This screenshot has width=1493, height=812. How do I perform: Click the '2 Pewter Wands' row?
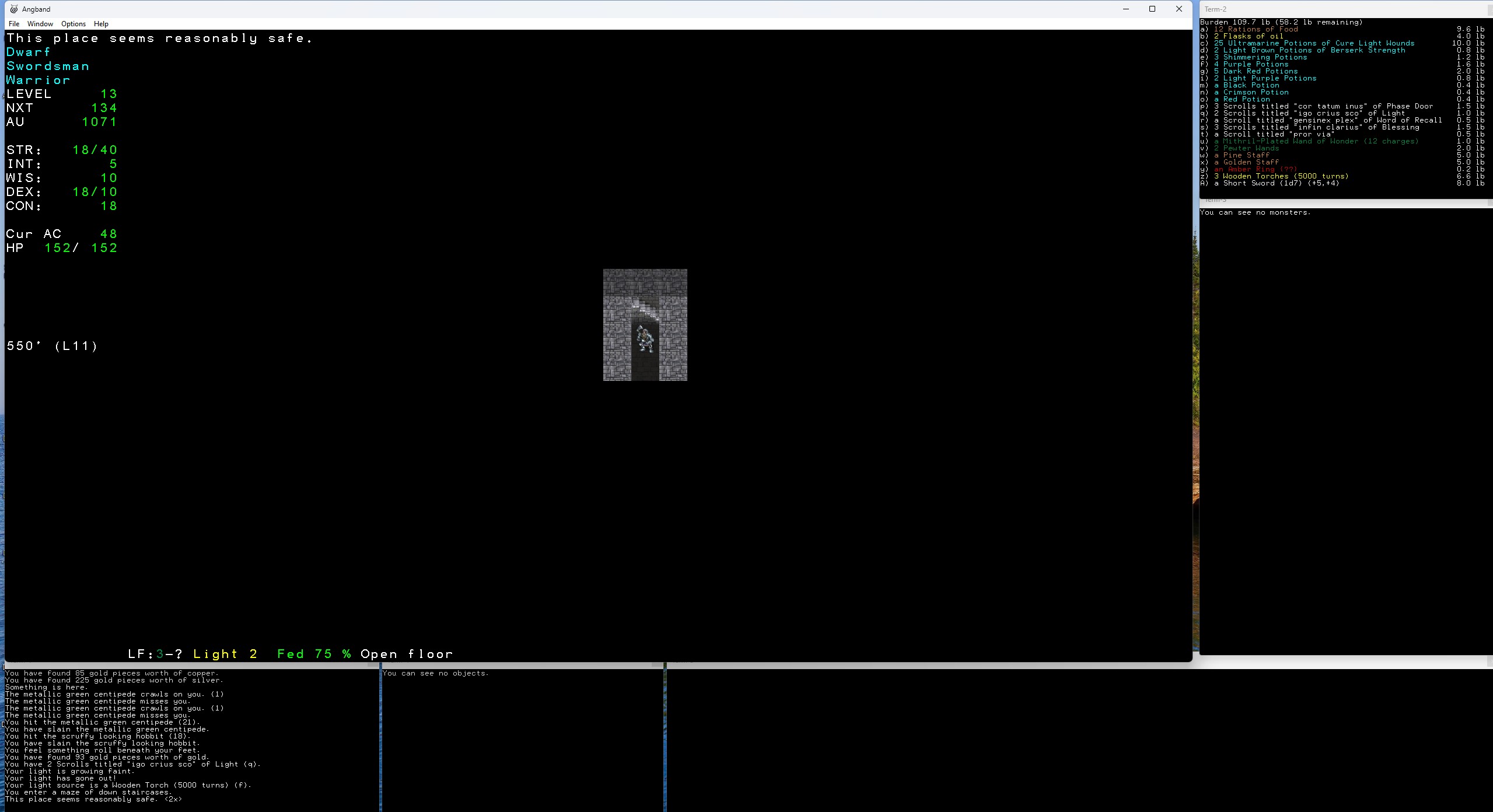pyautogui.click(x=1342, y=148)
